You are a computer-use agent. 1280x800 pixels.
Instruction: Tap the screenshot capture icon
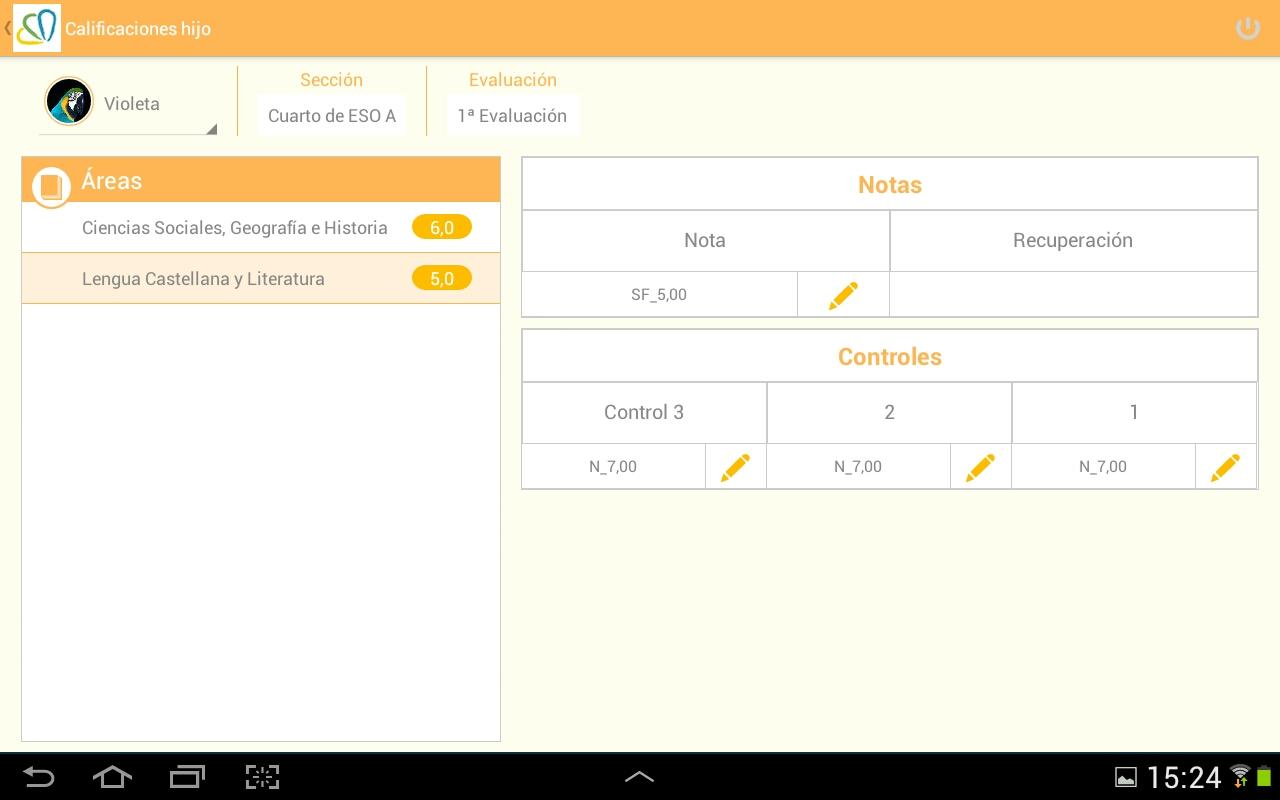click(x=262, y=777)
